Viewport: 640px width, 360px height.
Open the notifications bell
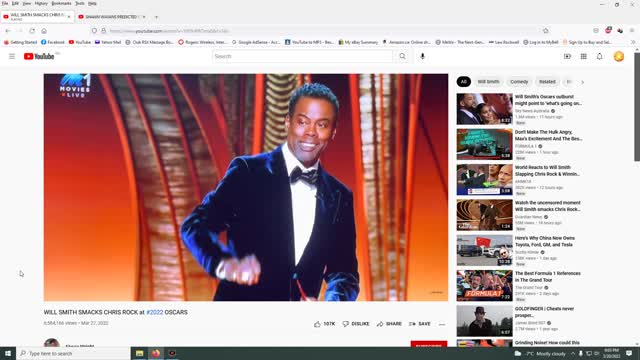pos(599,56)
